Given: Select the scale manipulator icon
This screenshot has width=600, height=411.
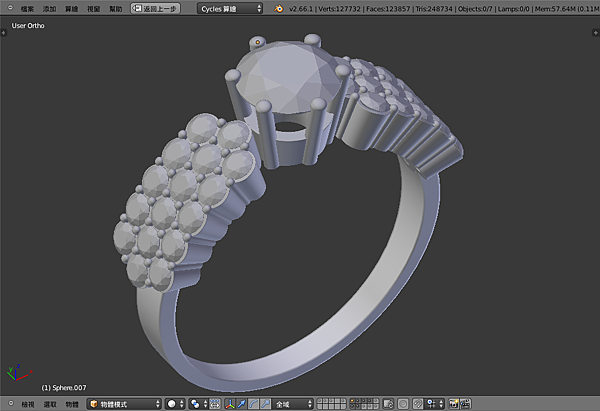Looking at the screenshot, I should point(265,404).
